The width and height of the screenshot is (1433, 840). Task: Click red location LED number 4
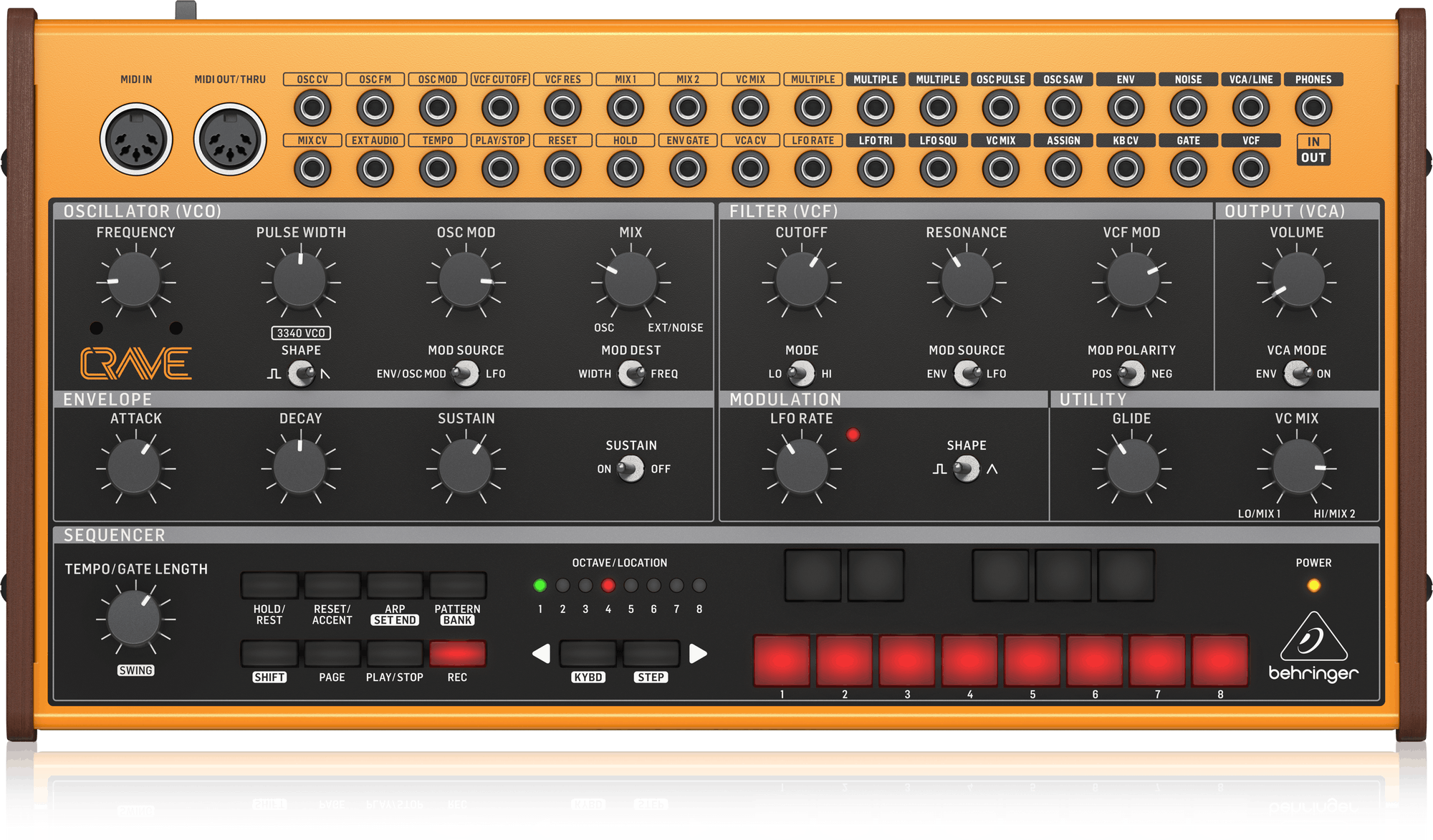(608, 585)
